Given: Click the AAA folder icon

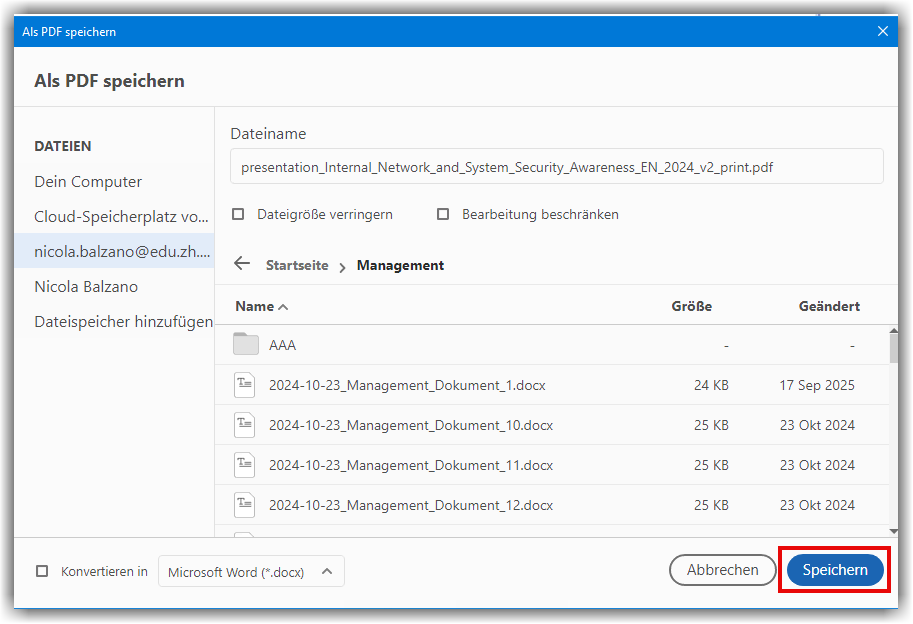Looking at the screenshot, I should pyautogui.click(x=245, y=345).
